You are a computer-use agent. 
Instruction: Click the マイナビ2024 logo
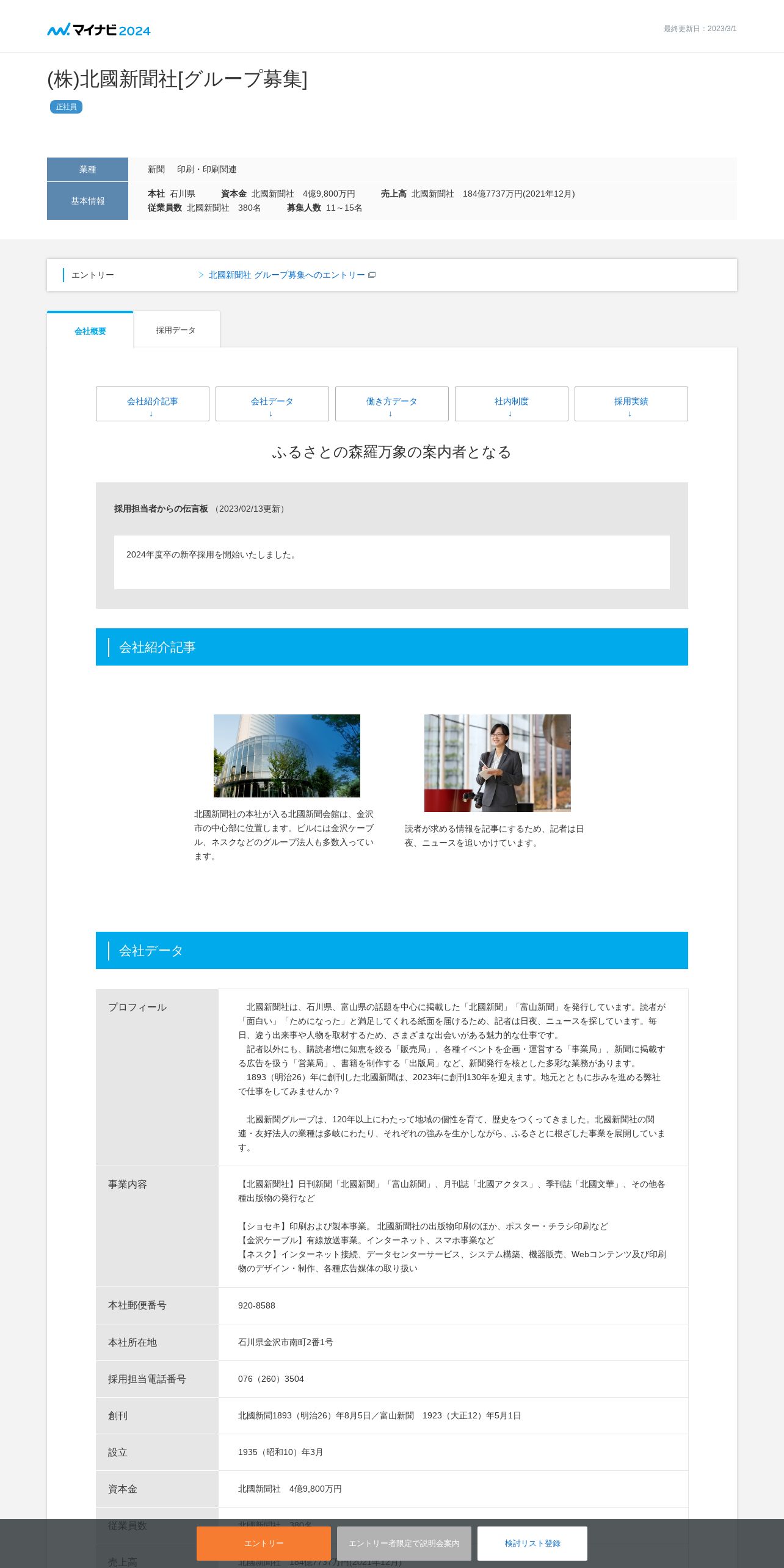(x=99, y=29)
